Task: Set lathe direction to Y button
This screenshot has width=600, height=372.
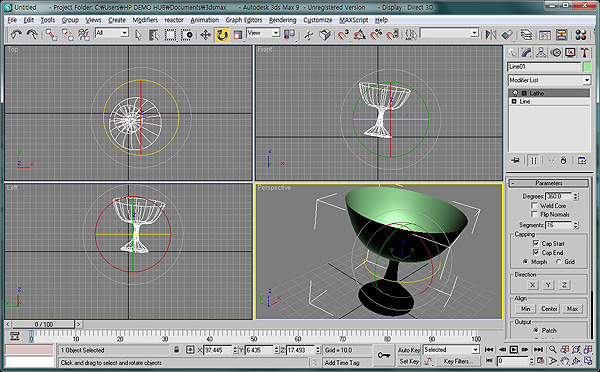Action: pos(548,285)
